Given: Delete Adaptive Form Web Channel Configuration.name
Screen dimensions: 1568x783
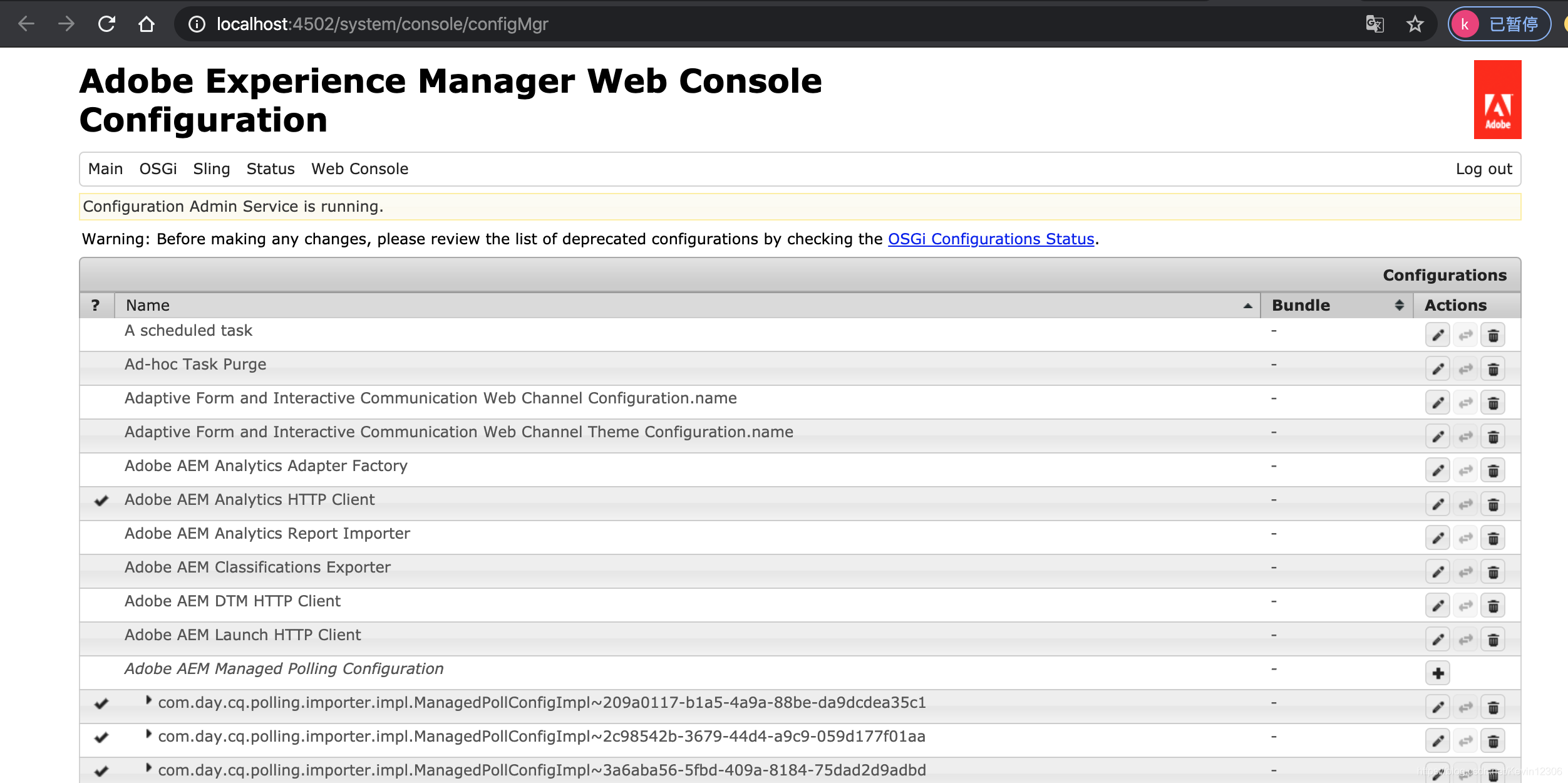Looking at the screenshot, I should tap(1493, 403).
